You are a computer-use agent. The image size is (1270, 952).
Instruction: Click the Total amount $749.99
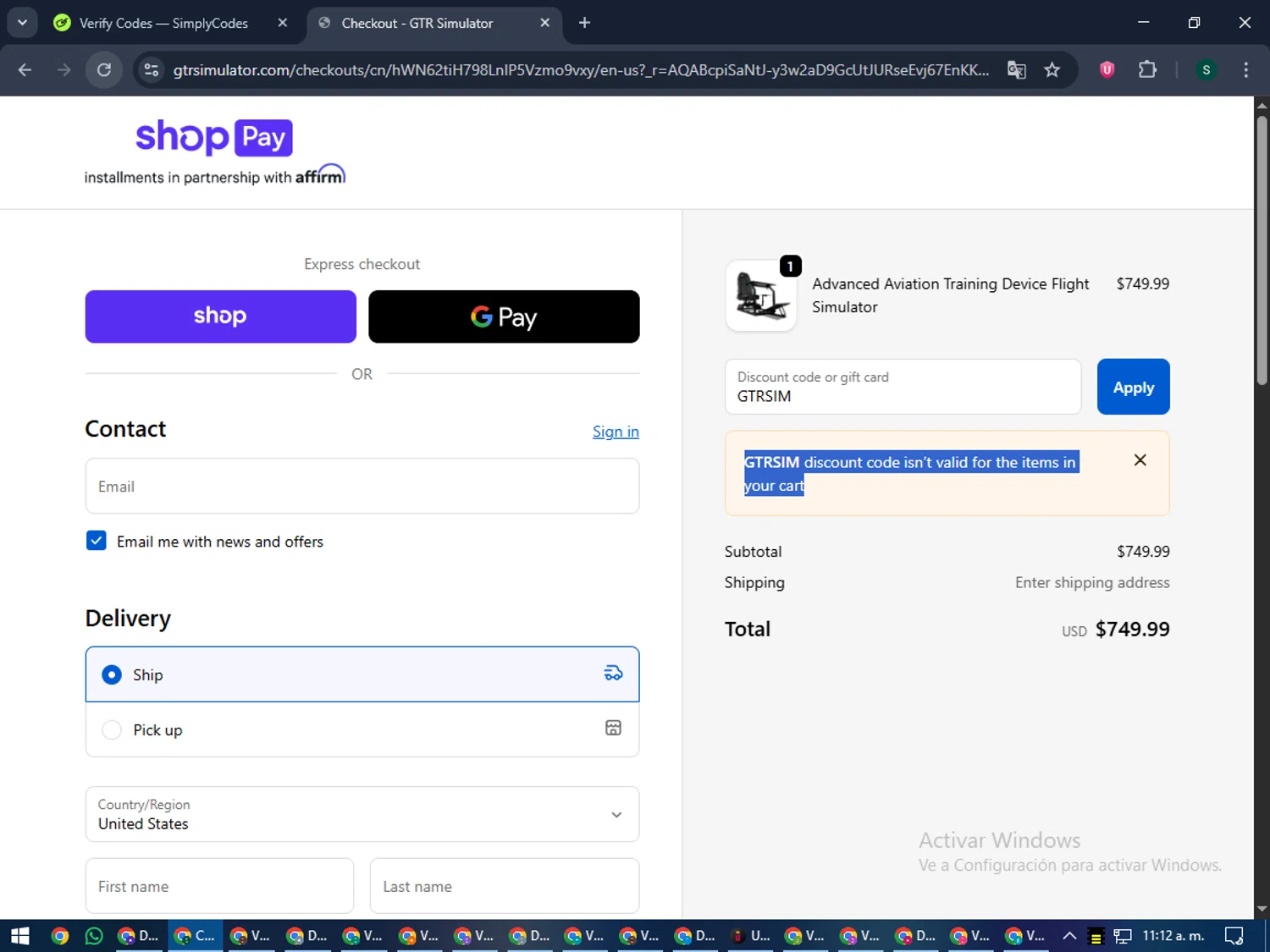pyautogui.click(x=1132, y=629)
